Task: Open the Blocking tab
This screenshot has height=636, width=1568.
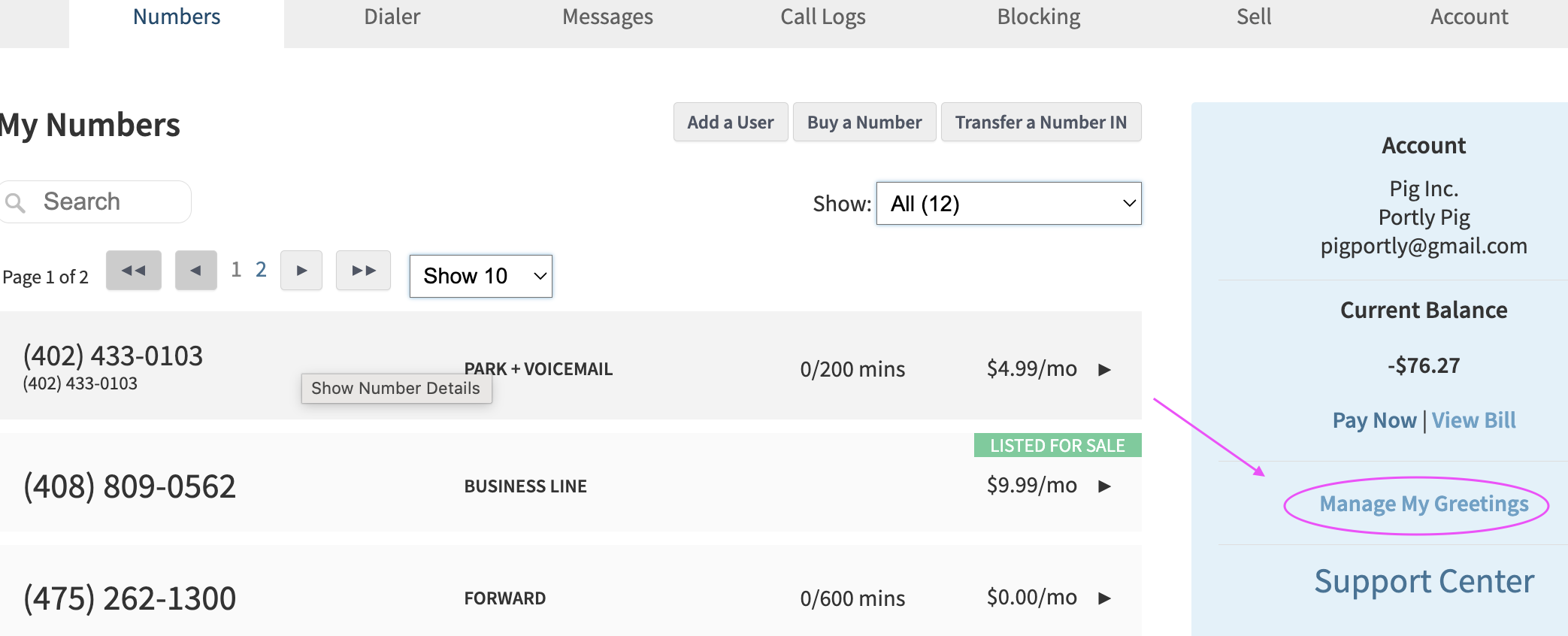Action: (1039, 17)
